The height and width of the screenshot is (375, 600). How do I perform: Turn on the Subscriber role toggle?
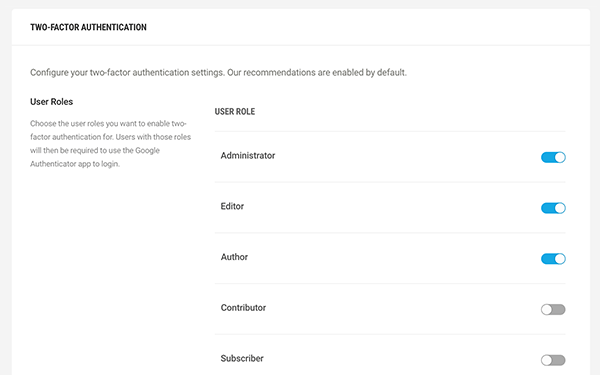click(x=553, y=360)
